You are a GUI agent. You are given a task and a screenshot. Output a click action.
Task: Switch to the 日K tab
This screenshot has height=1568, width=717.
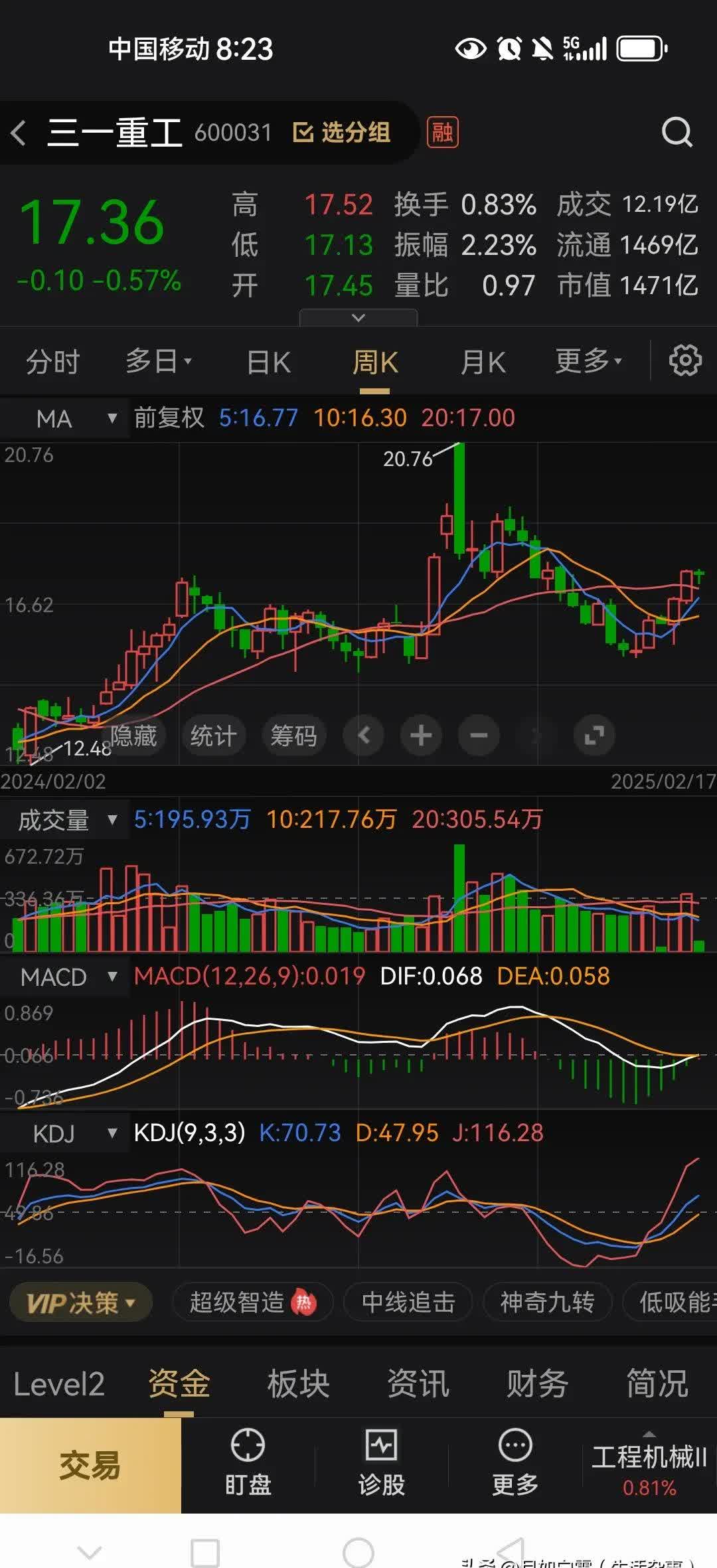tap(268, 362)
